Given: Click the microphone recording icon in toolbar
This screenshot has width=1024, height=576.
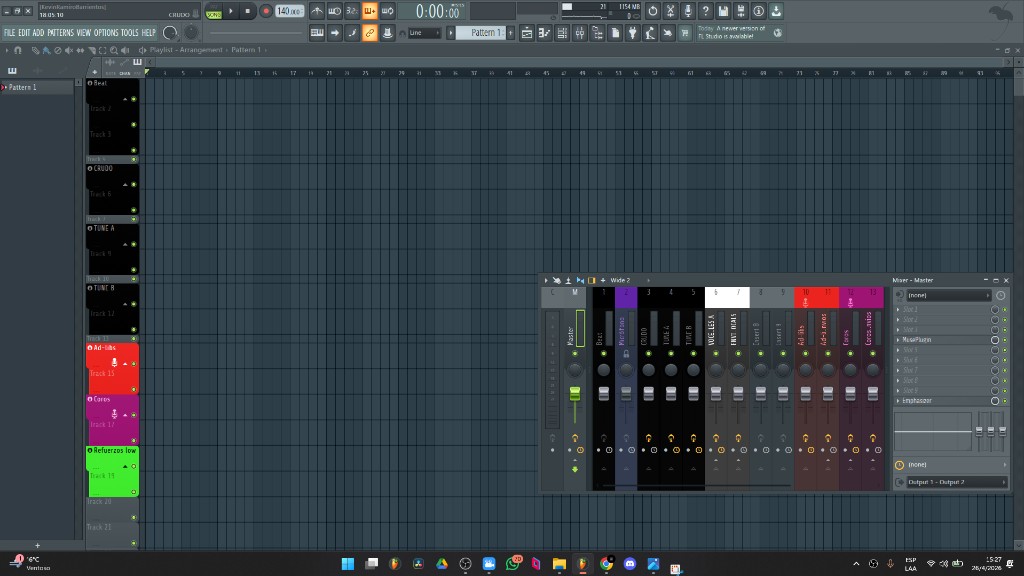Looking at the screenshot, I should [688, 11].
